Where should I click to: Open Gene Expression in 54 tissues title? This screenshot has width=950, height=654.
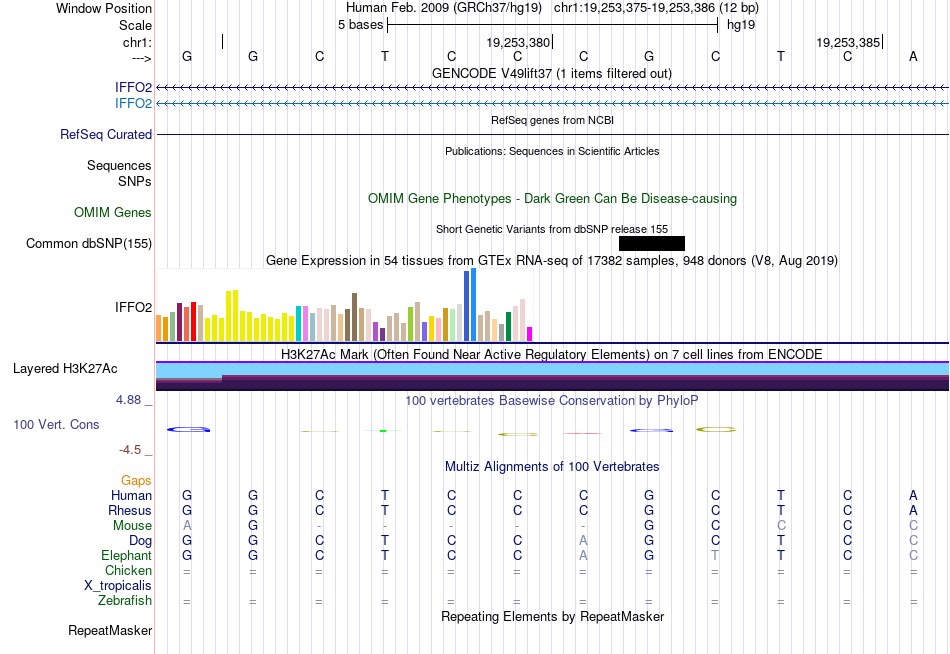pos(552,261)
